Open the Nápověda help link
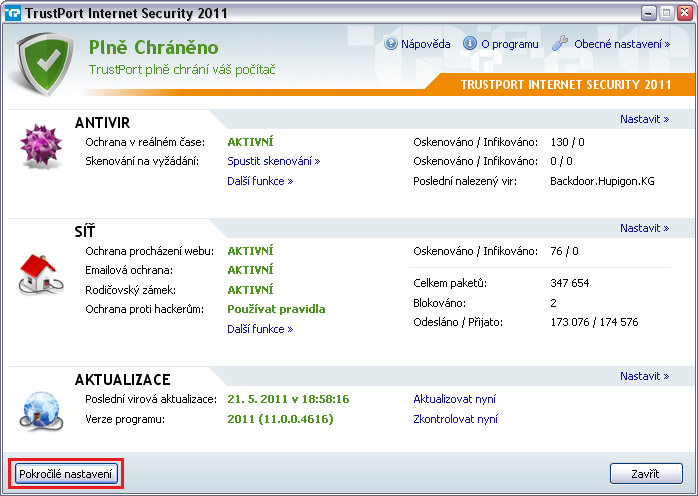The width and height of the screenshot is (698, 496). [x=426, y=44]
